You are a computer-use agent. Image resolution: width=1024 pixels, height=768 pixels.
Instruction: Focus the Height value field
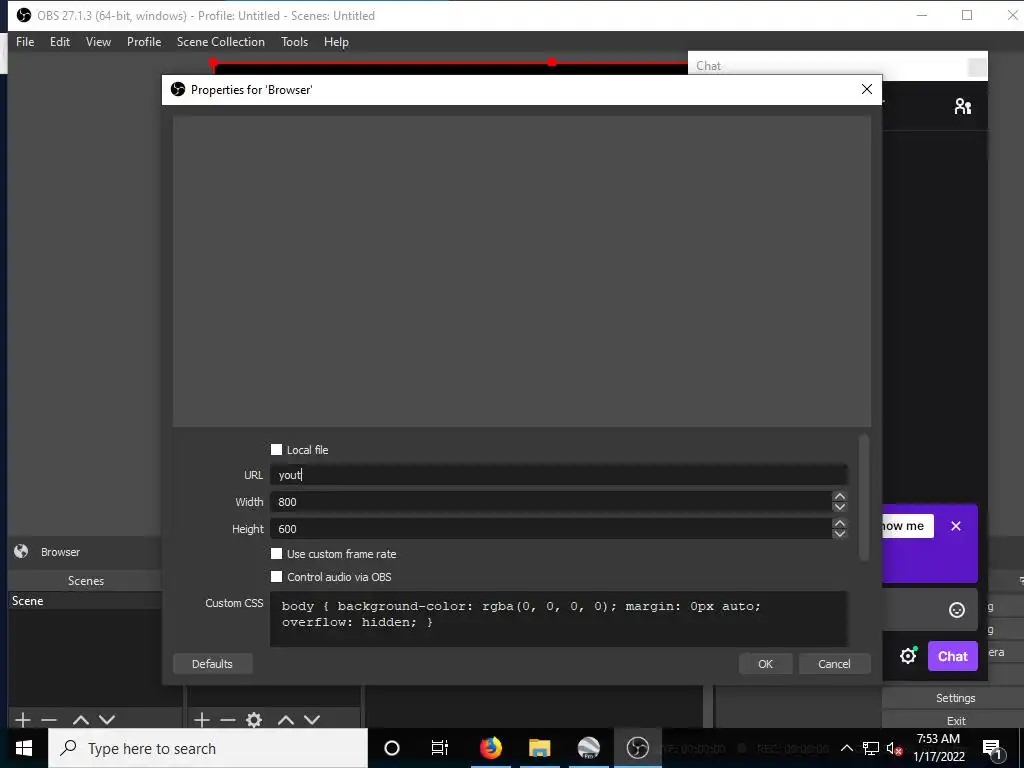click(x=551, y=528)
